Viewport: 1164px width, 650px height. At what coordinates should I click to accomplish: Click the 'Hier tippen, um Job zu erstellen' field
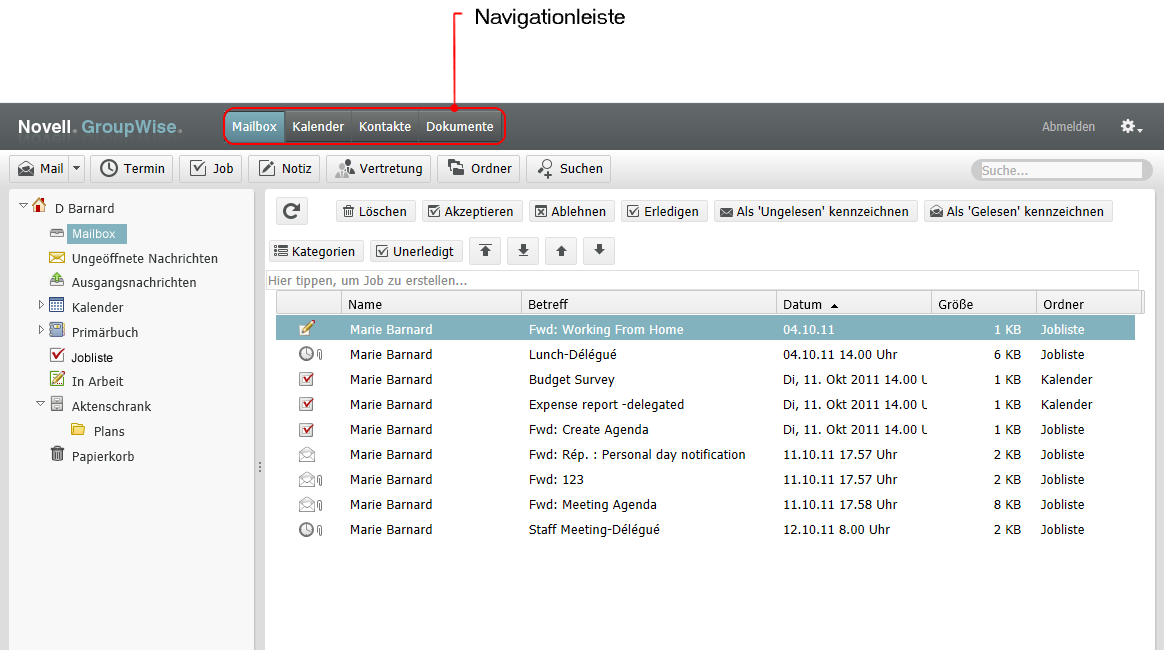click(x=702, y=280)
